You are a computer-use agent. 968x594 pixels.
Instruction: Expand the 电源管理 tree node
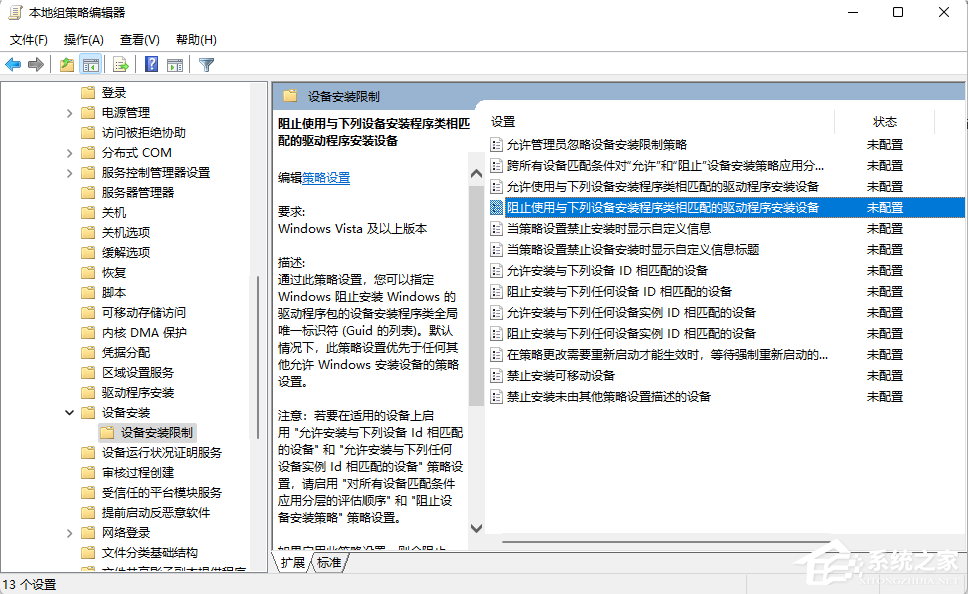[69, 113]
